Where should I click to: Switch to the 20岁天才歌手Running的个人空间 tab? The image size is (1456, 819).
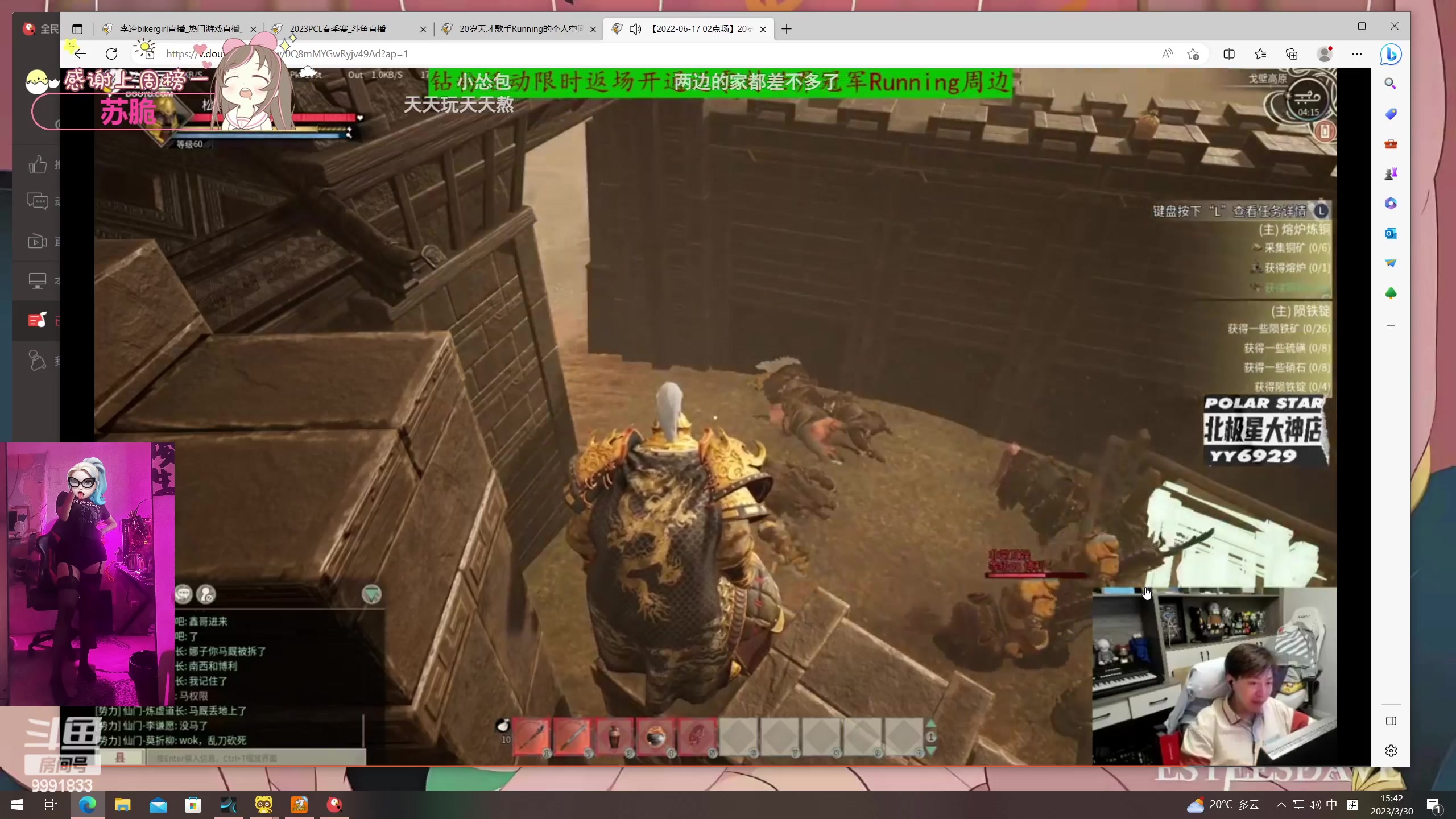click(x=519, y=29)
